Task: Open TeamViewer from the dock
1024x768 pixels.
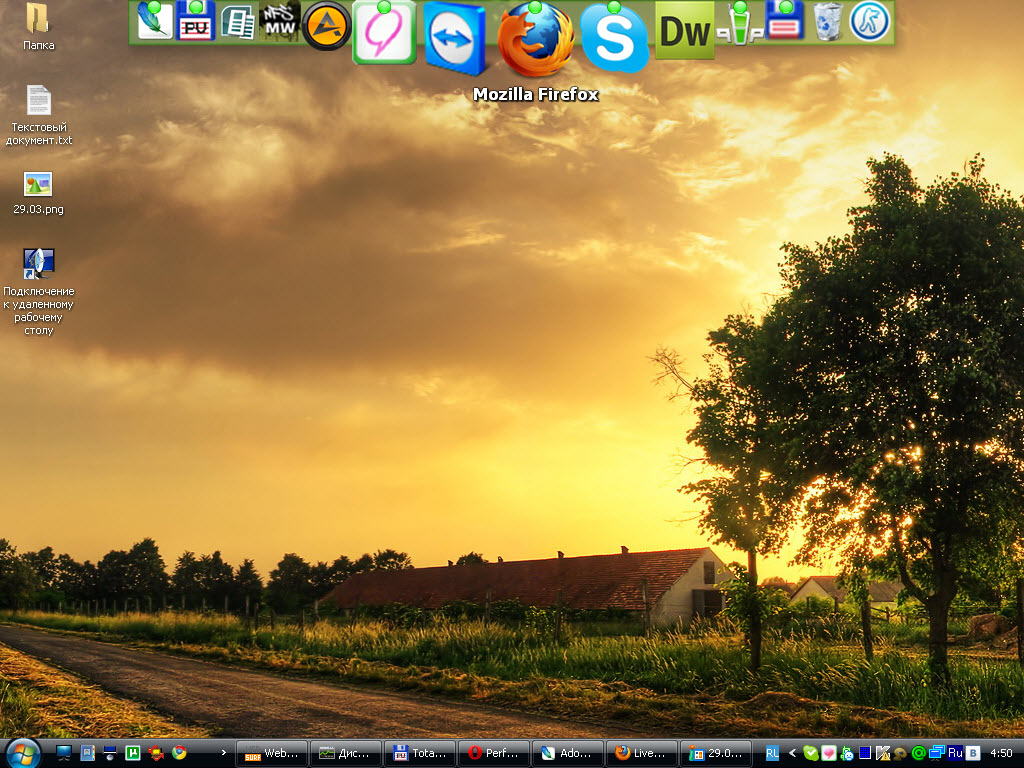Action: point(455,38)
